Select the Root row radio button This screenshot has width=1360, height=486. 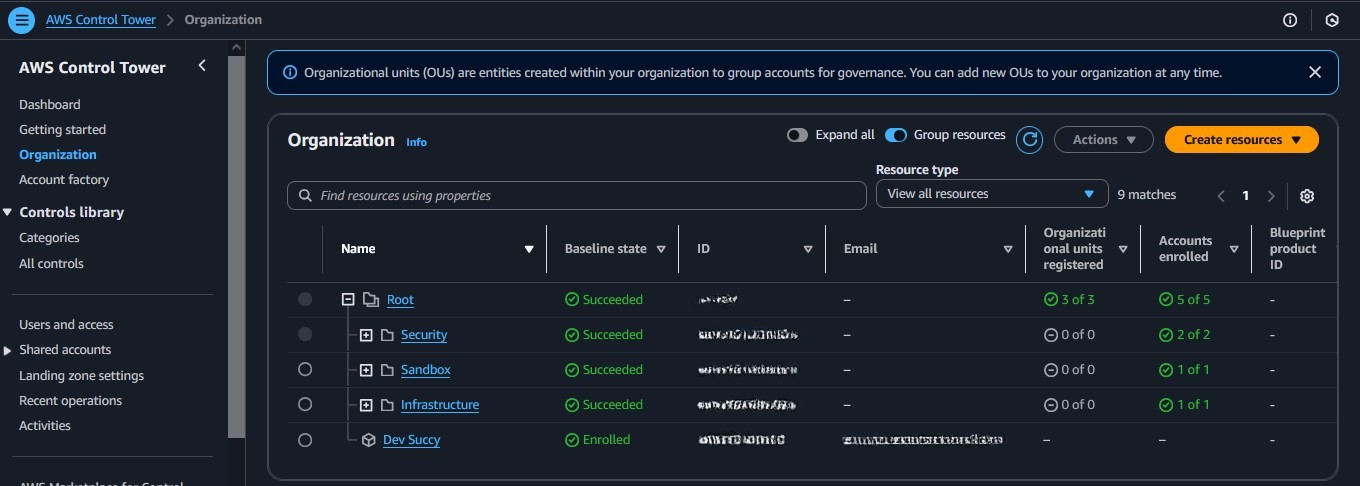click(x=305, y=299)
